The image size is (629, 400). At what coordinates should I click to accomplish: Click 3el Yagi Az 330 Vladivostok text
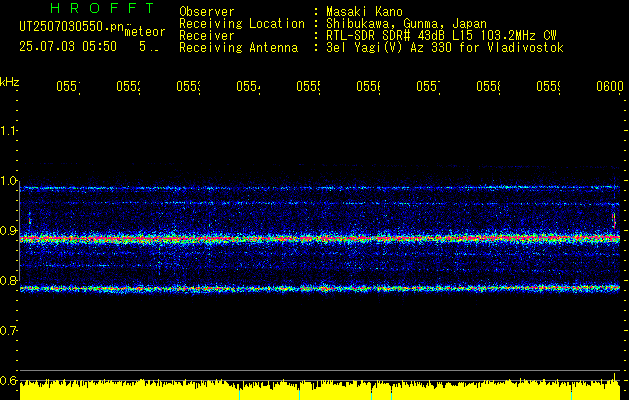[445, 48]
